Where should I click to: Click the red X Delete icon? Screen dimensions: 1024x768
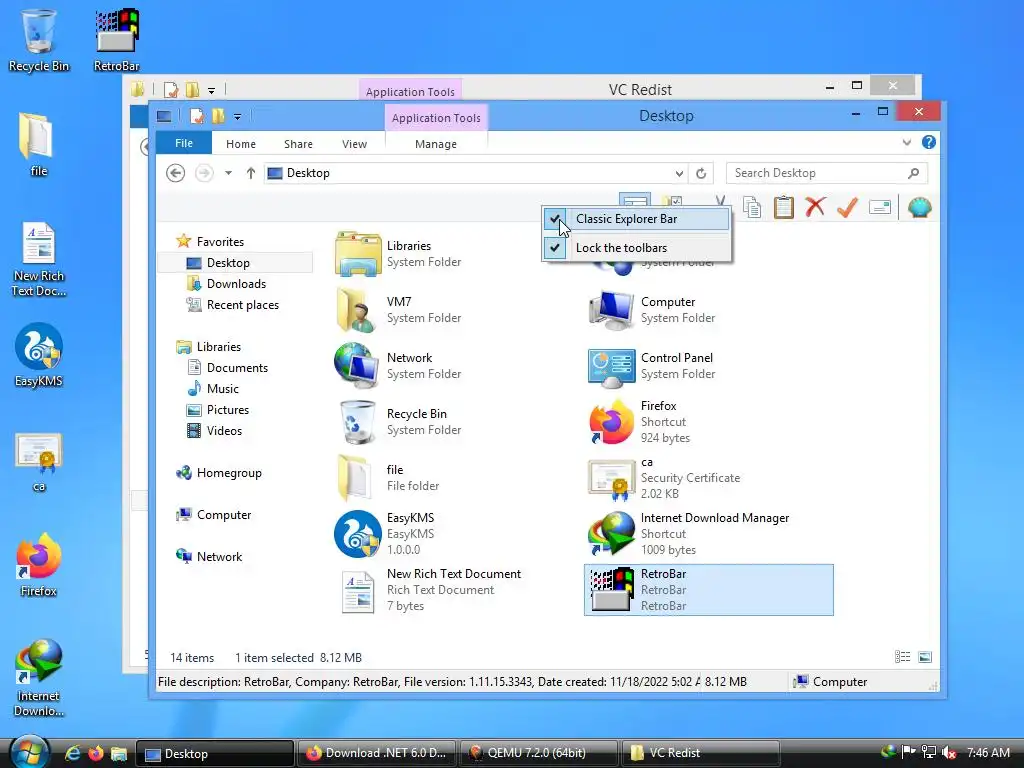[x=815, y=208]
